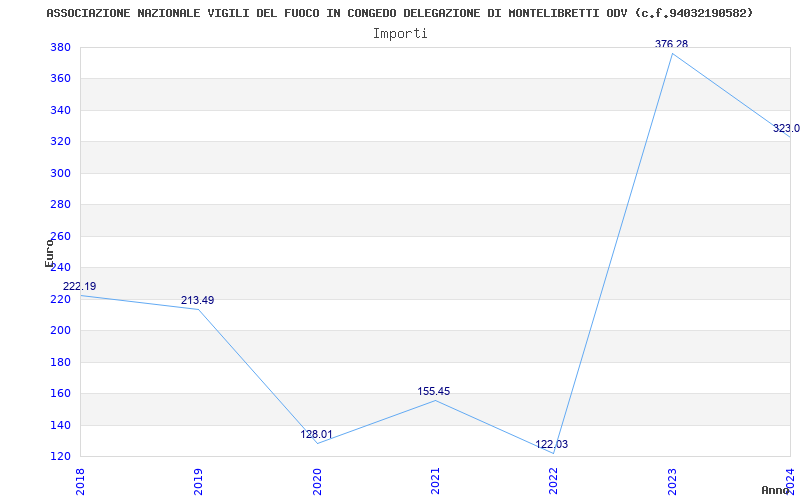Select the 2024 year axis label
The image size is (800, 500).
tap(790, 481)
